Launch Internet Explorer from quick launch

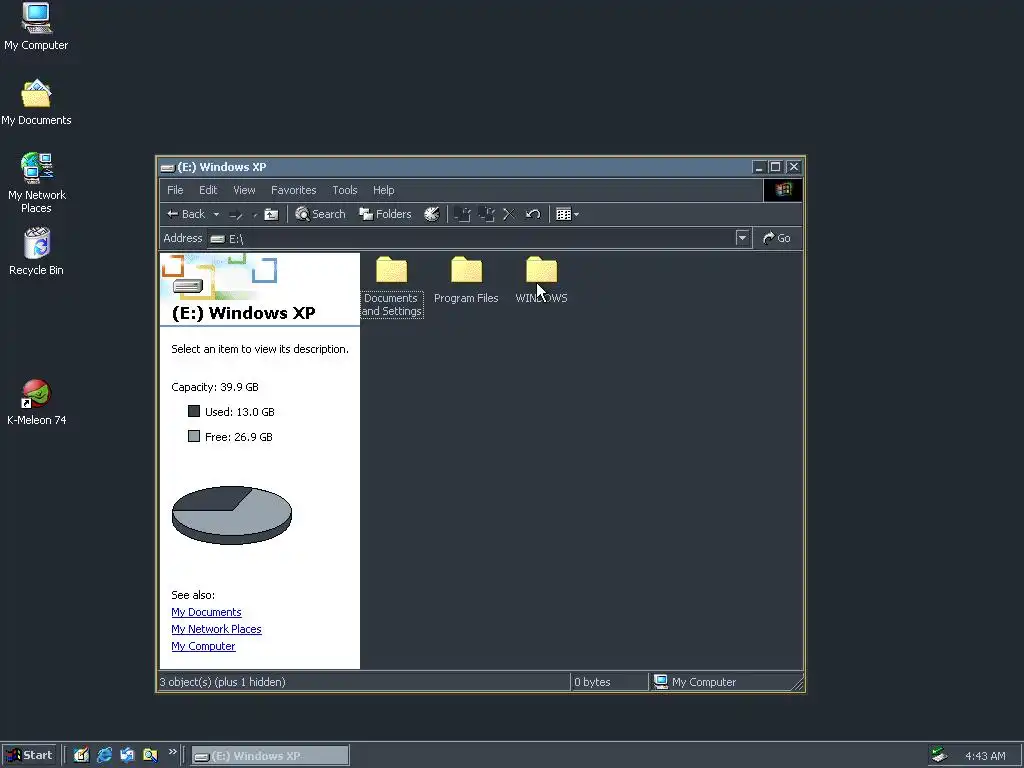point(104,756)
